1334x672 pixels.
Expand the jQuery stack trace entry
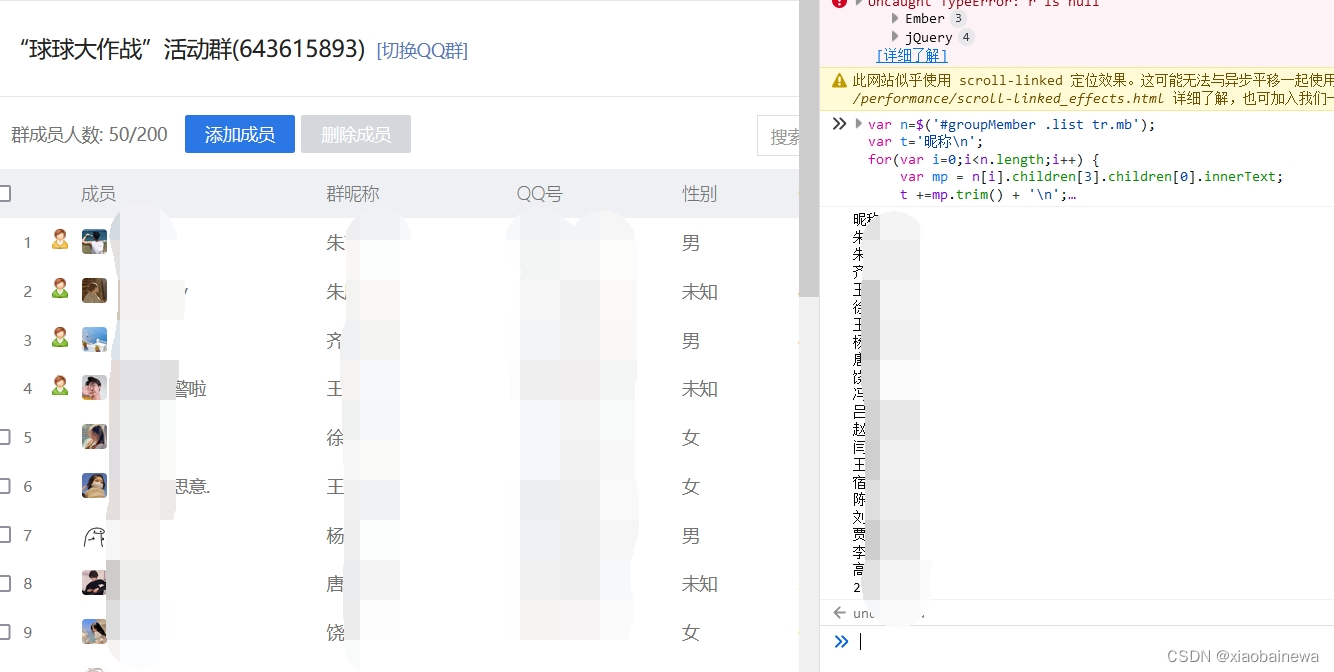[895, 36]
